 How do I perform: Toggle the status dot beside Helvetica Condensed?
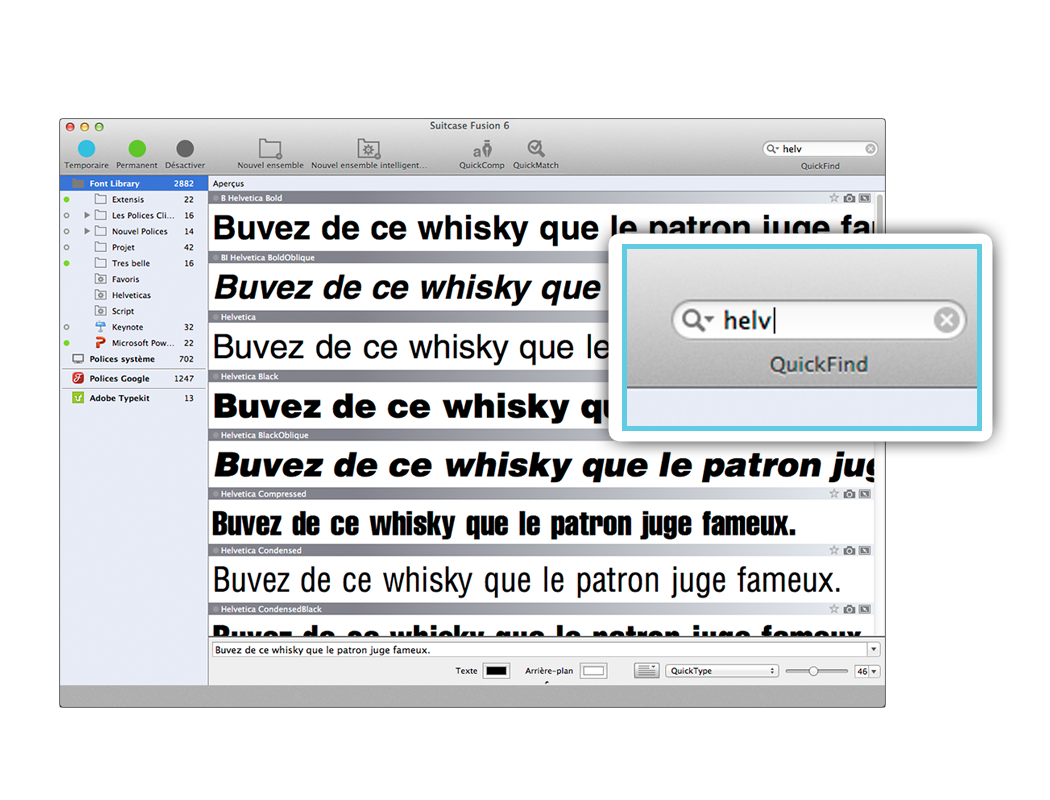[x=216, y=550]
